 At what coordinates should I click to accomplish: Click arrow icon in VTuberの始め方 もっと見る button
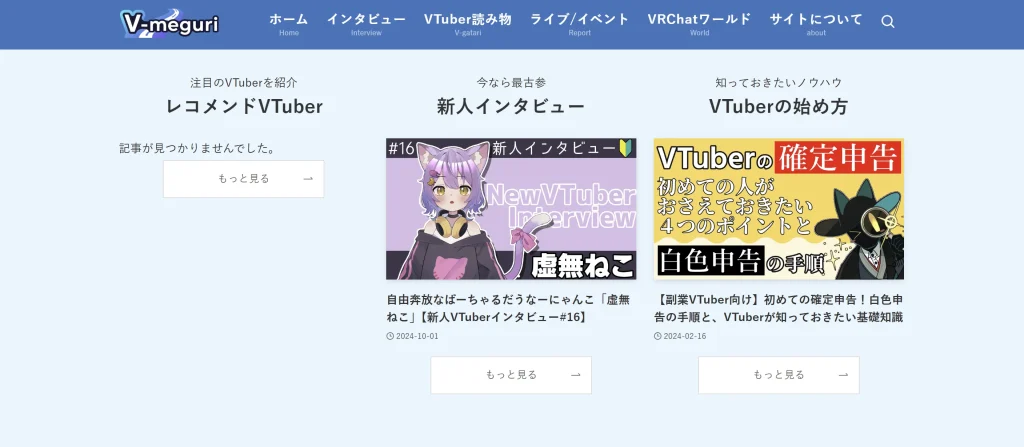pos(844,375)
